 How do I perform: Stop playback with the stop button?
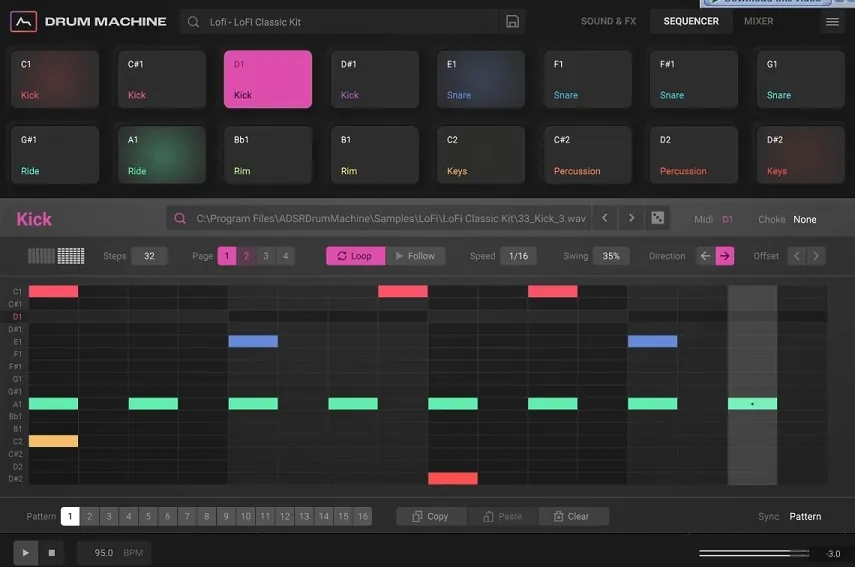pos(52,553)
